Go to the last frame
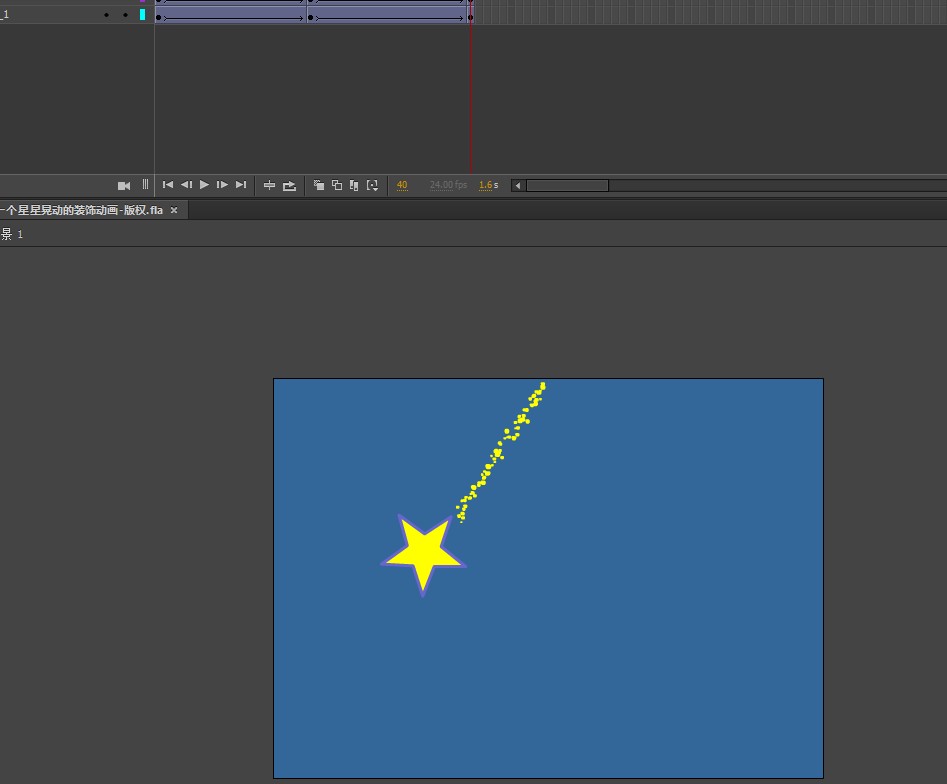 pyautogui.click(x=241, y=185)
